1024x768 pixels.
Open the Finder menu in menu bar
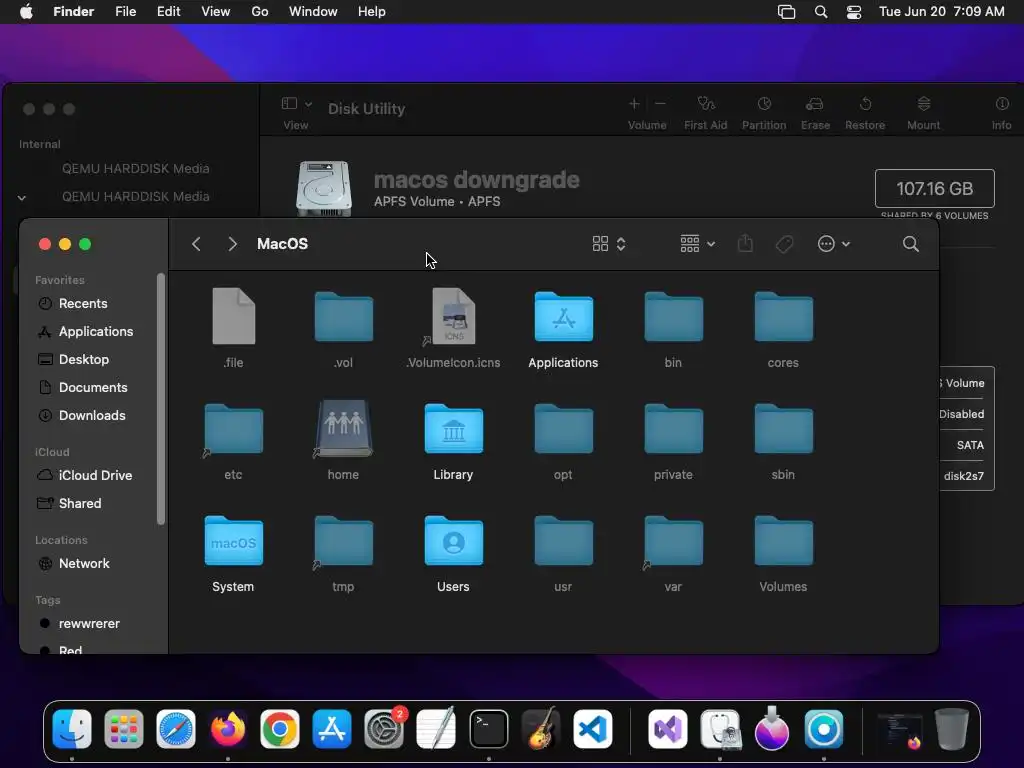point(73,12)
